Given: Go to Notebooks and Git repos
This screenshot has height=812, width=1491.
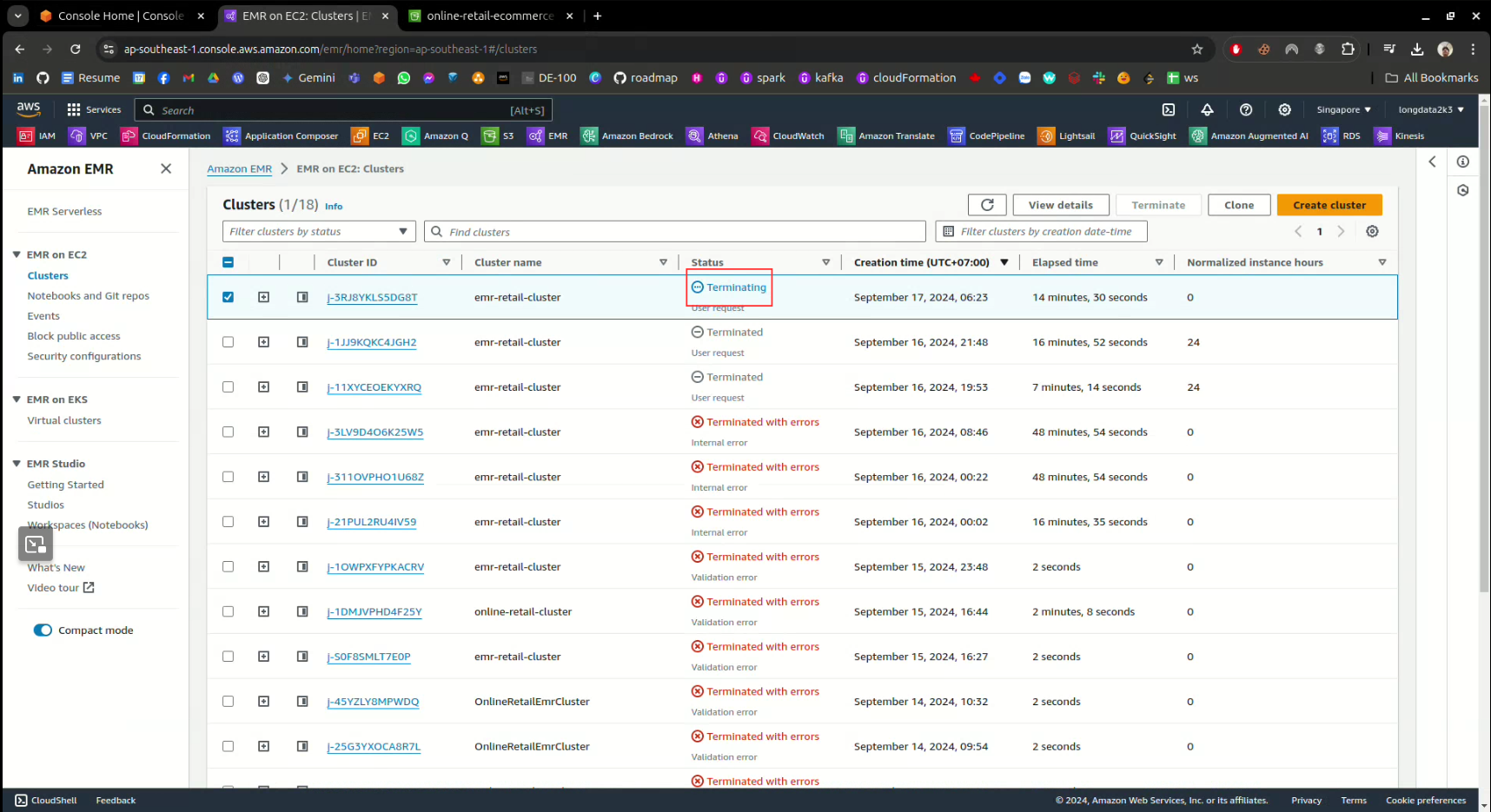Looking at the screenshot, I should pos(88,296).
